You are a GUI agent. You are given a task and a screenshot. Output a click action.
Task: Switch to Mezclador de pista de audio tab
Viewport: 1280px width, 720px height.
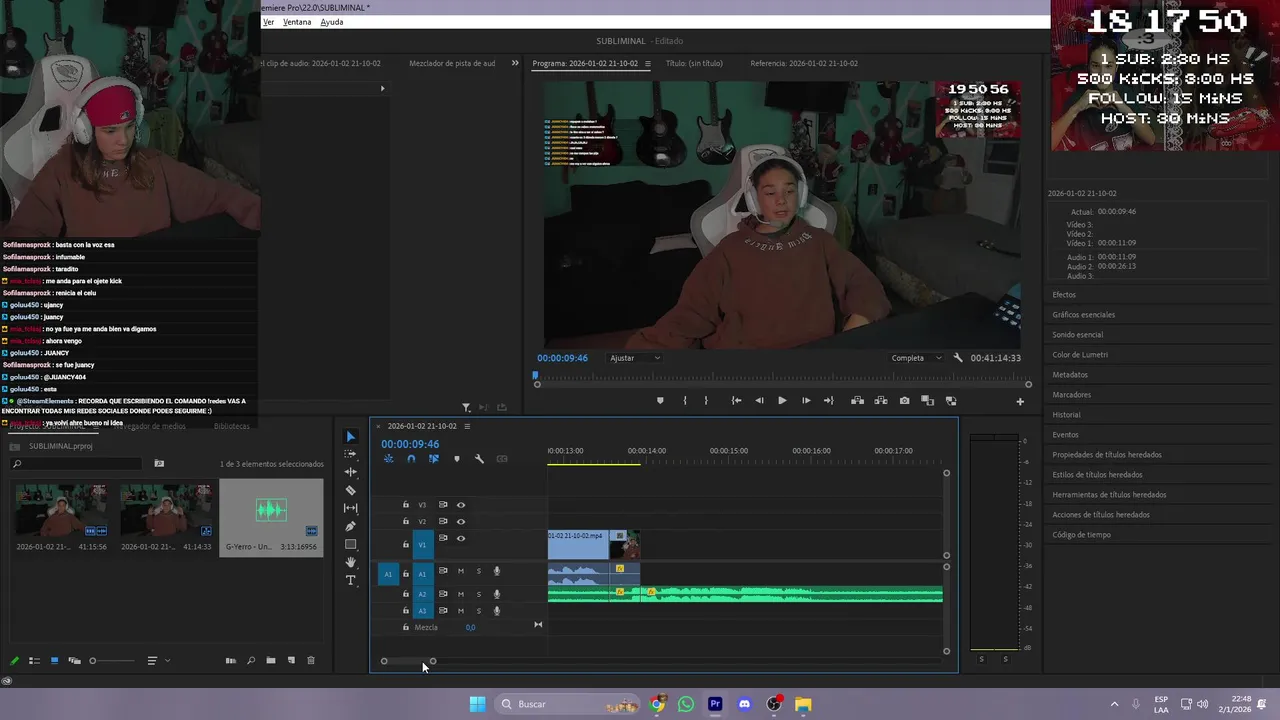tap(452, 63)
